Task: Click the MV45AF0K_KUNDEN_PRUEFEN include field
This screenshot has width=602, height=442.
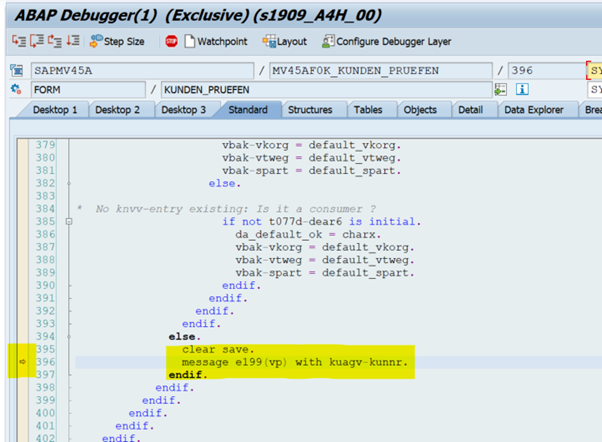Action: click(x=380, y=71)
